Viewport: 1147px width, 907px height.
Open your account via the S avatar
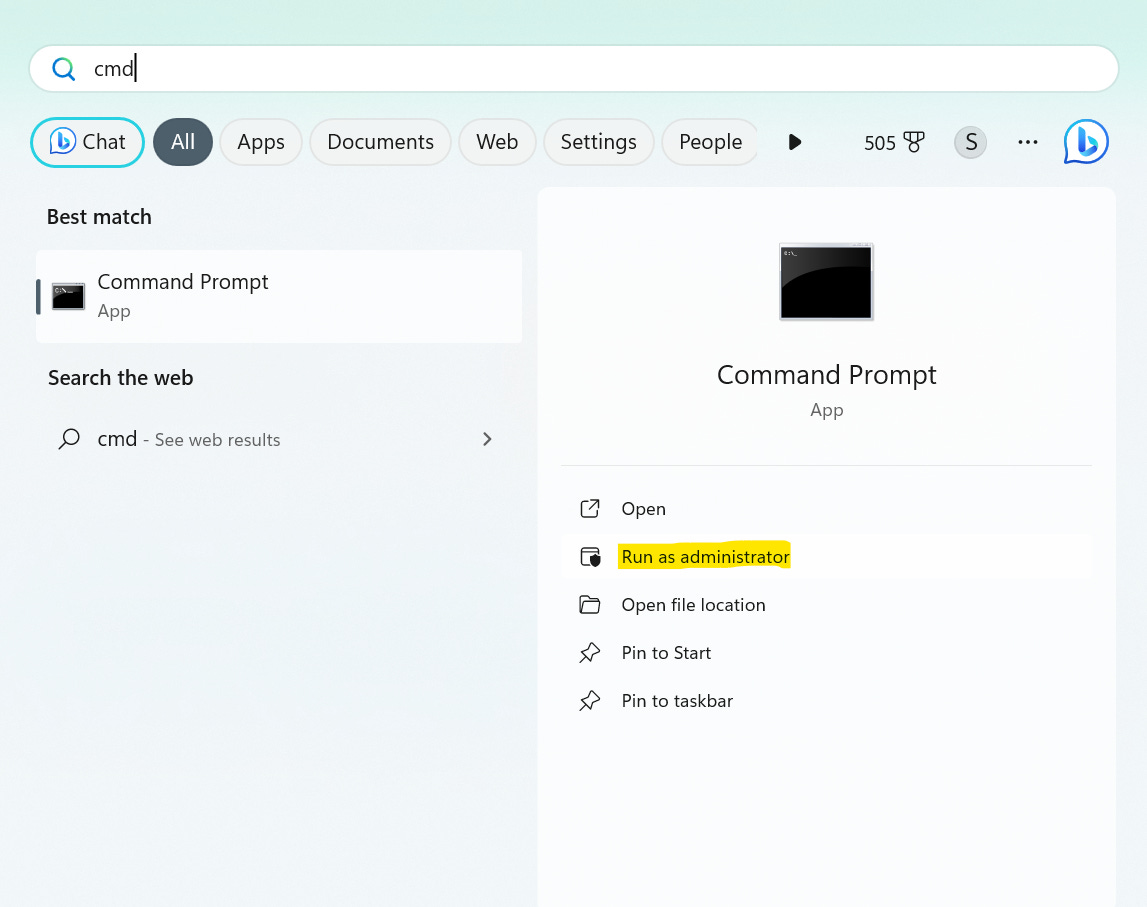970,142
